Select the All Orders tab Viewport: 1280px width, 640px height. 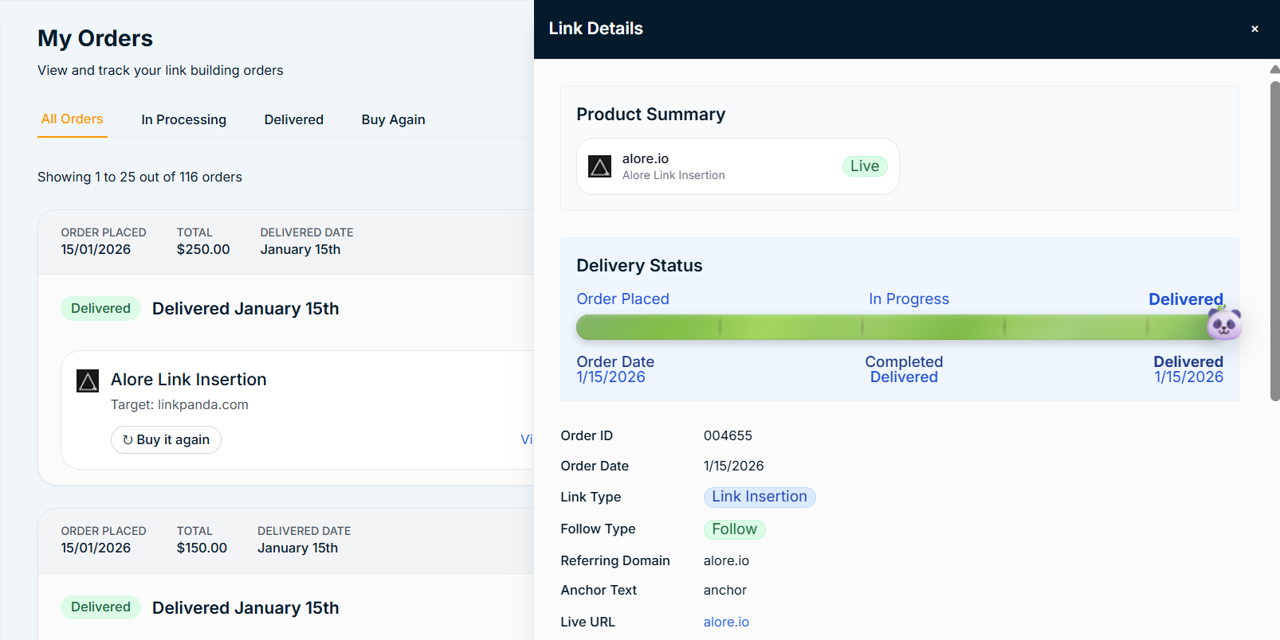coord(72,119)
